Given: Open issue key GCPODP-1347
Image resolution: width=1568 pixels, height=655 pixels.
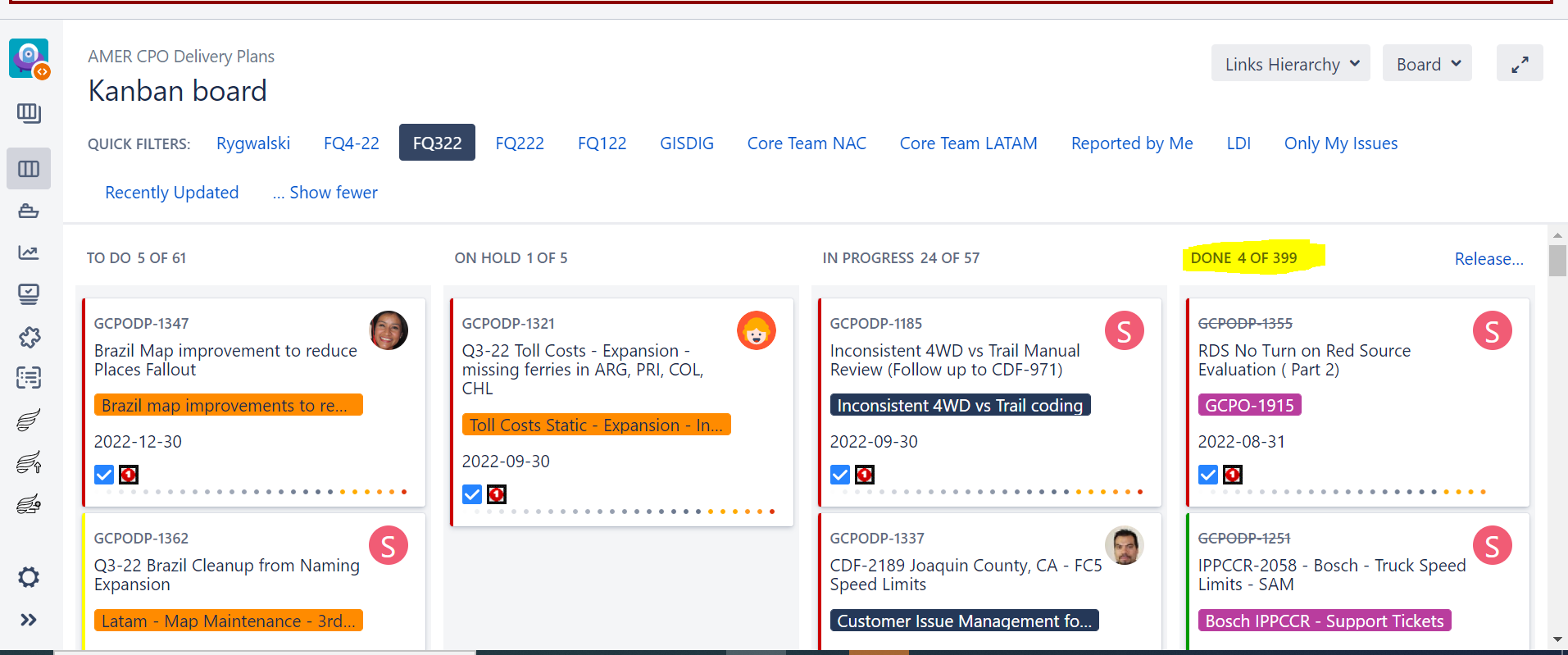Looking at the screenshot, I should 142,324.
